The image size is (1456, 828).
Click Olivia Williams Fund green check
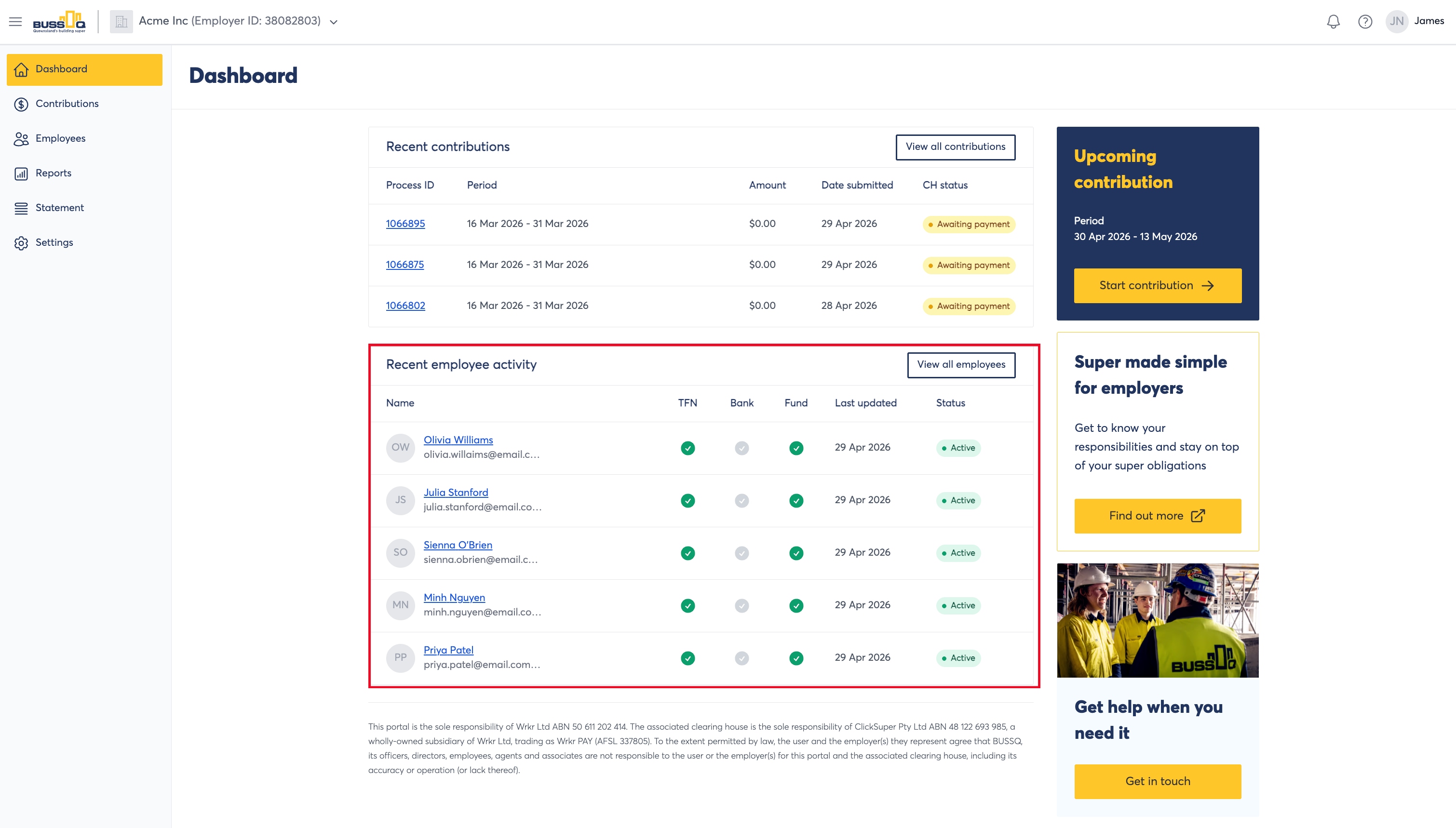point(796,449)
